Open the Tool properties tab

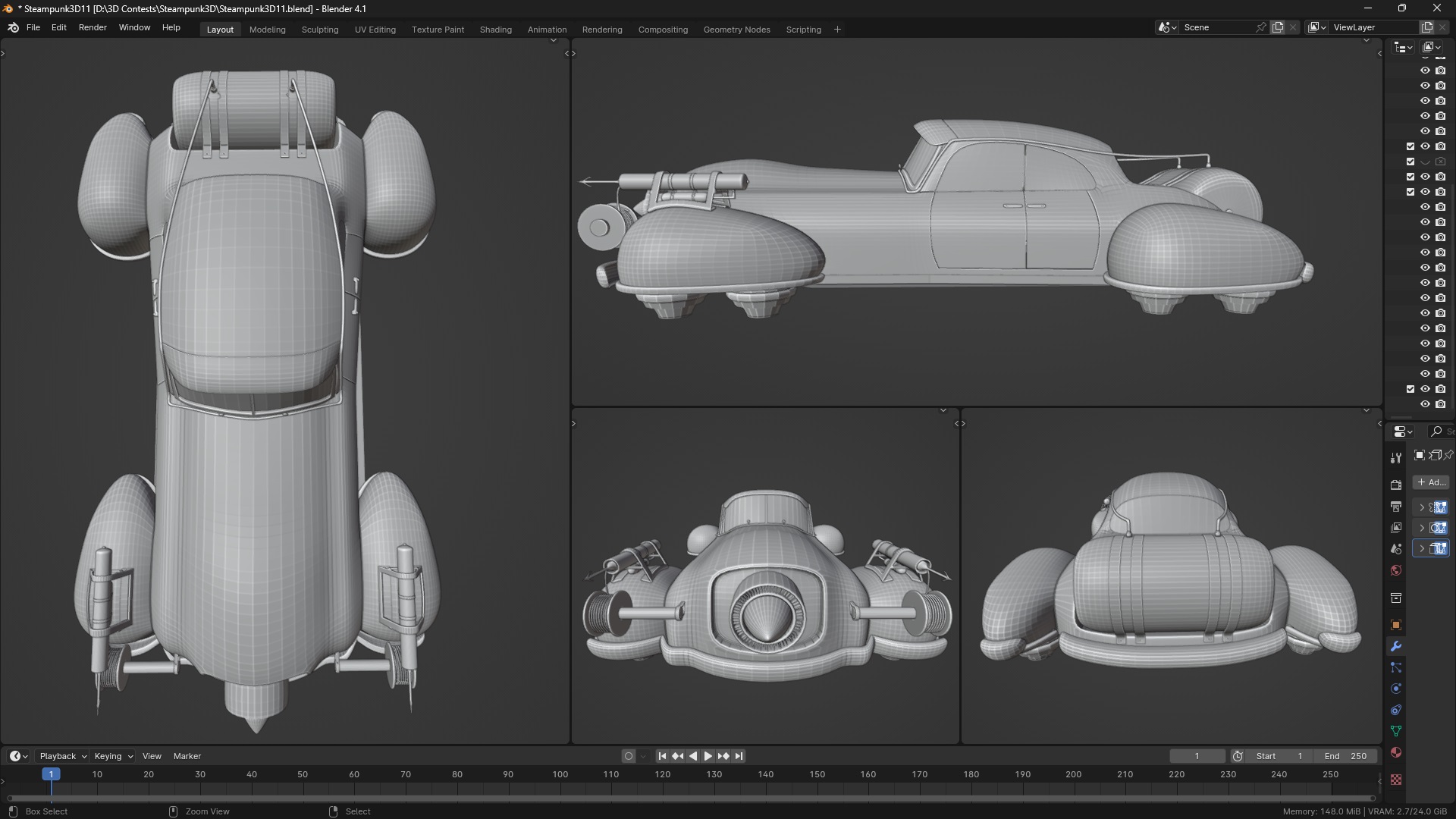click(1395, 458)
